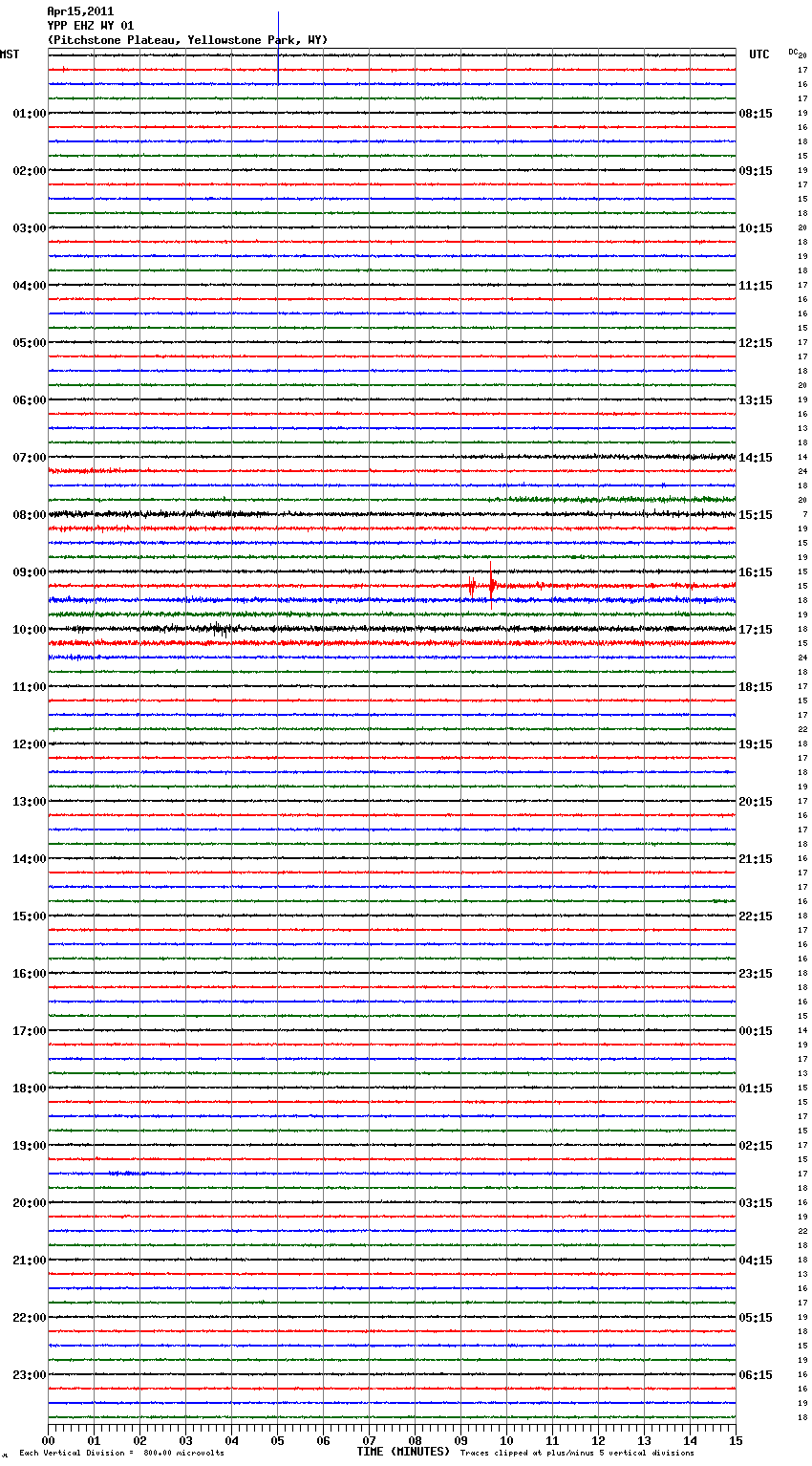Click minute tick label 09 on time axis
The height and width of the screenshot is (1466, 812).
point(460,1440)
